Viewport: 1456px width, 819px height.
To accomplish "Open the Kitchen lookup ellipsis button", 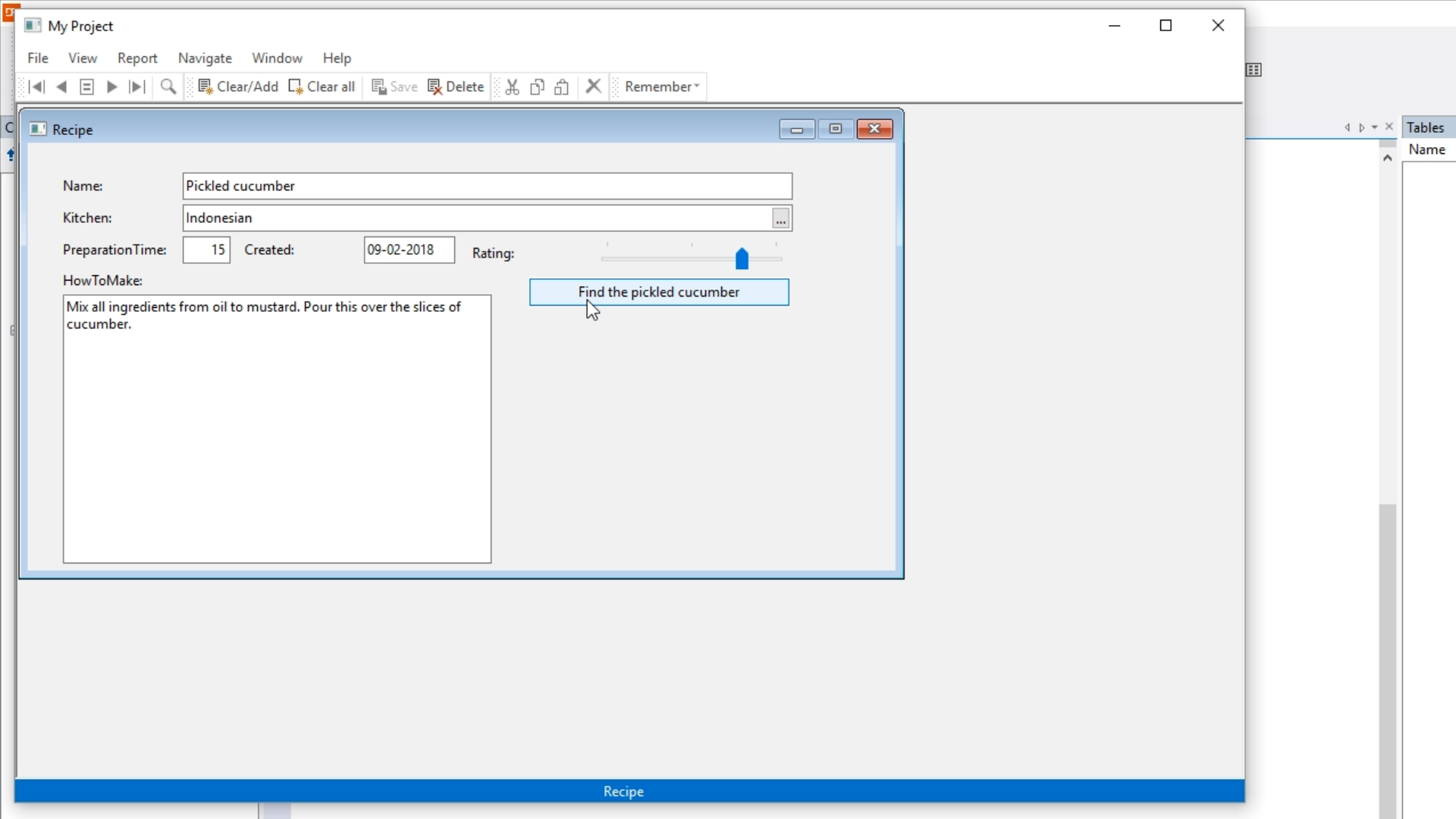I will pyautogui.click(x=780, y=218).
